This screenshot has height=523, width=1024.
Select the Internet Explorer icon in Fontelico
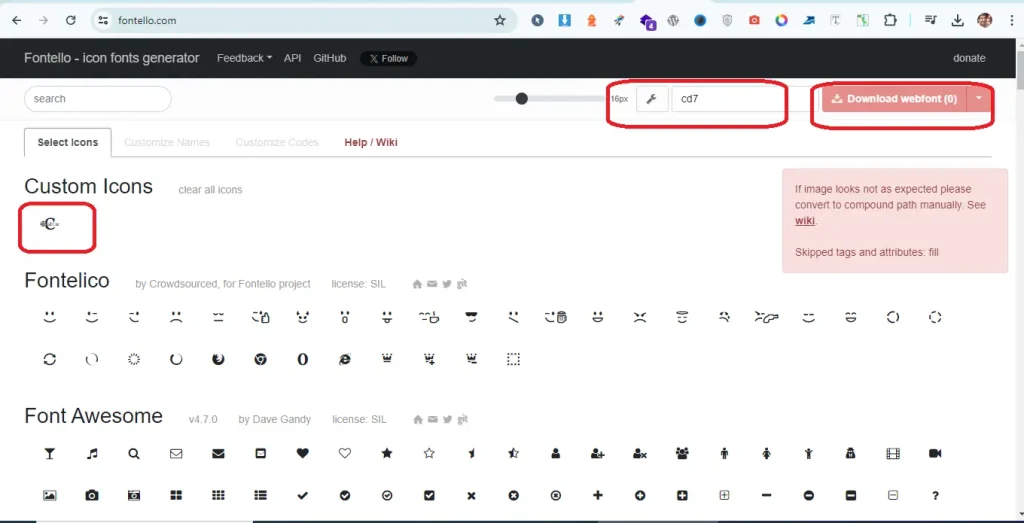click(345, 359)
